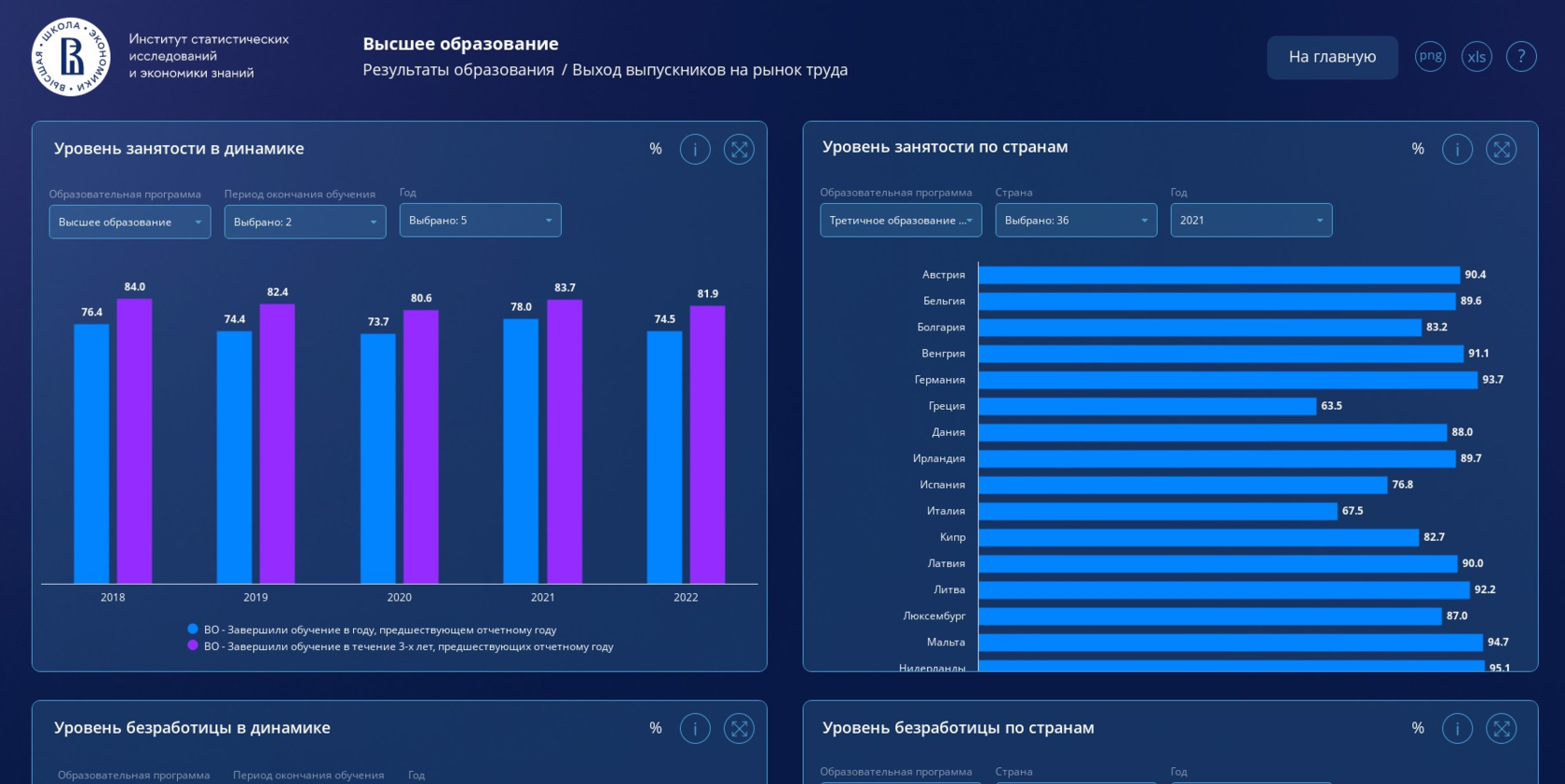Expand Уровень безработицы в динамике chart fullscreen
1565x784 pixels.
pos(739,728)
